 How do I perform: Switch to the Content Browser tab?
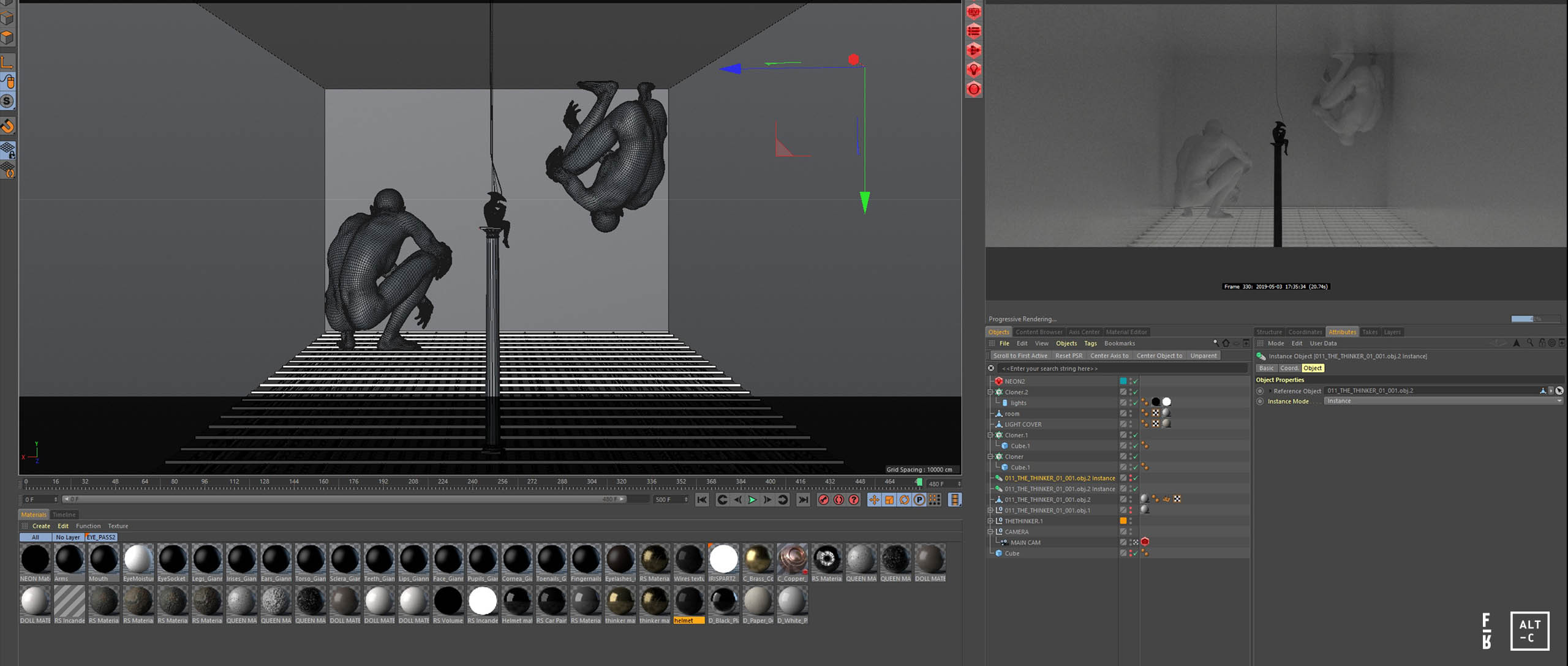pyautogui.click(x=1039, y=332)
